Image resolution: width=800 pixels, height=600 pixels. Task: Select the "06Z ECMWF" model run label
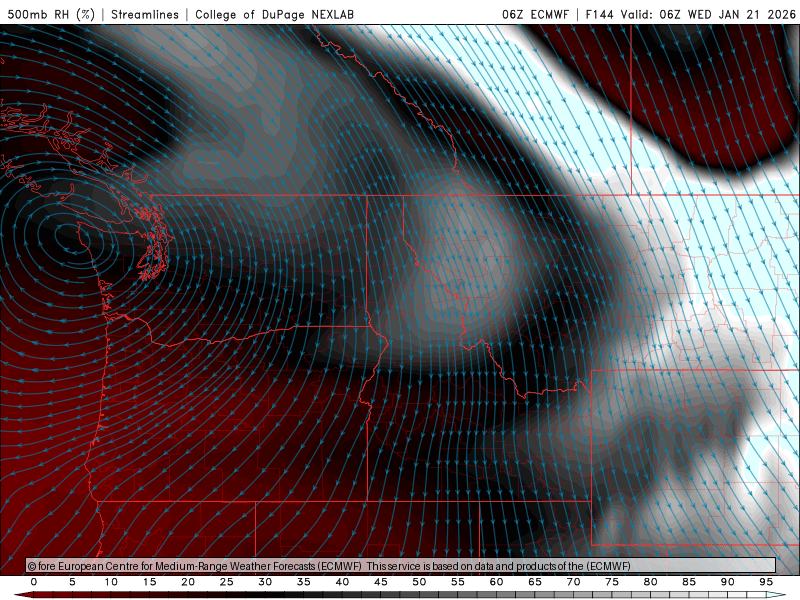(535, 14)
